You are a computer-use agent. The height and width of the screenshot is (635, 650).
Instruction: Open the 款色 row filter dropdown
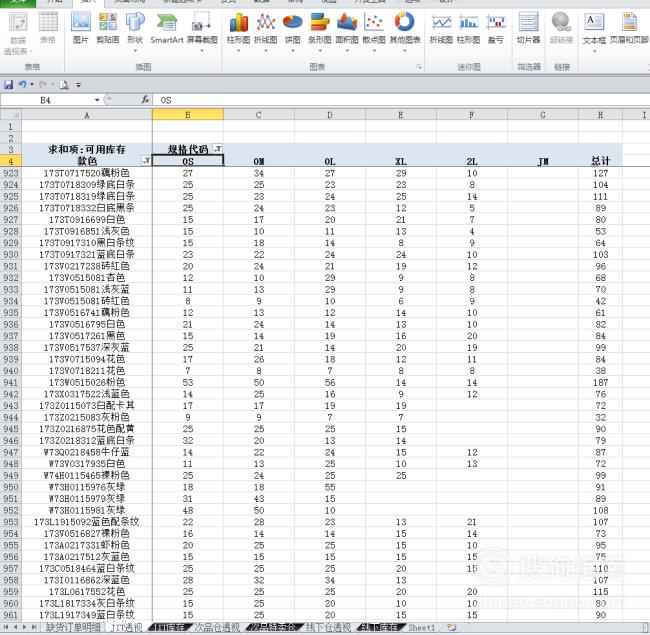(x=146, y=160)
